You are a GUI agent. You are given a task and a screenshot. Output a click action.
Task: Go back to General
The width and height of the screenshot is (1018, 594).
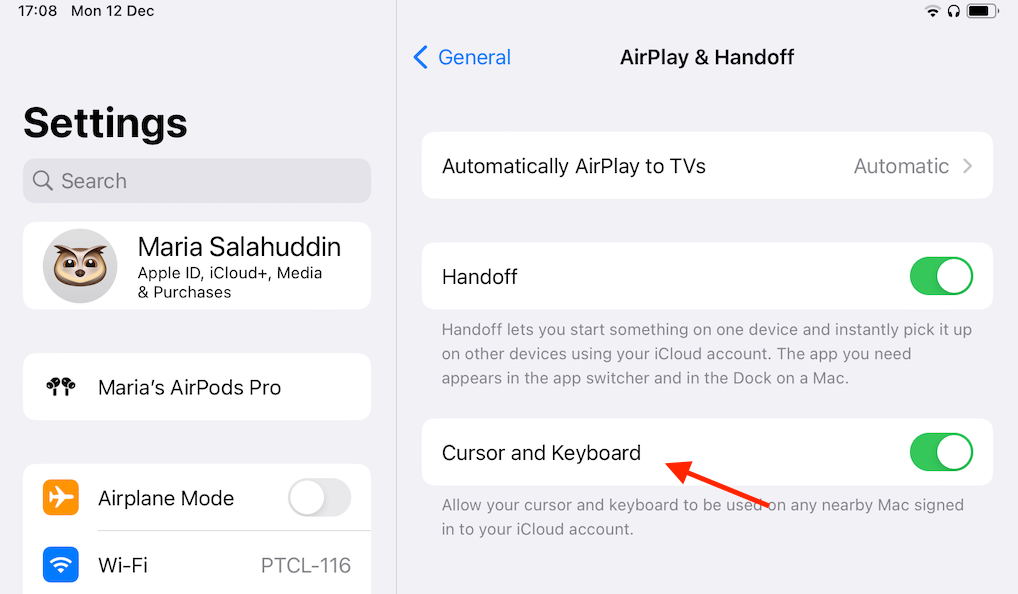(462, 57)
